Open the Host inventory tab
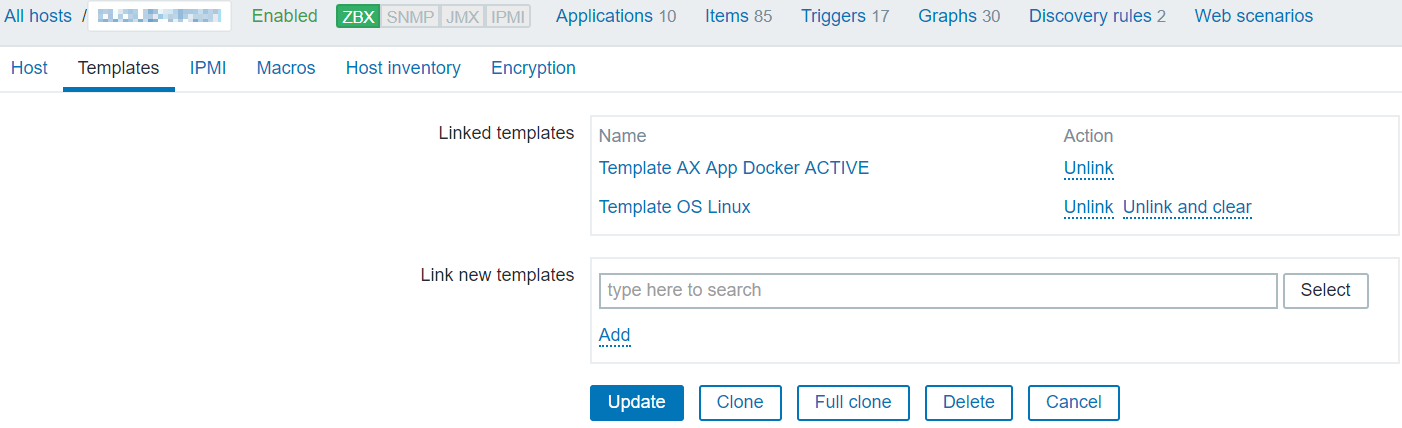1402x428 pixels. [x=403, y=68]
